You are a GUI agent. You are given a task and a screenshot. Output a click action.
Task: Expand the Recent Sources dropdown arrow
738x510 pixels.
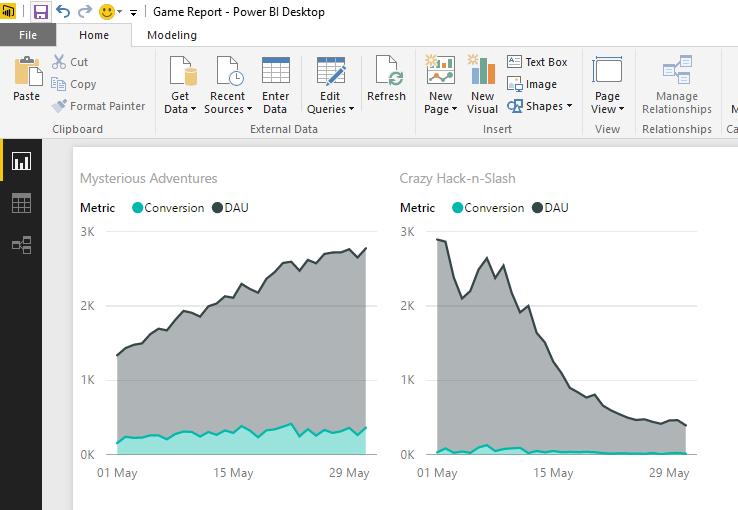pyautogui.click(x=249, y=109)
